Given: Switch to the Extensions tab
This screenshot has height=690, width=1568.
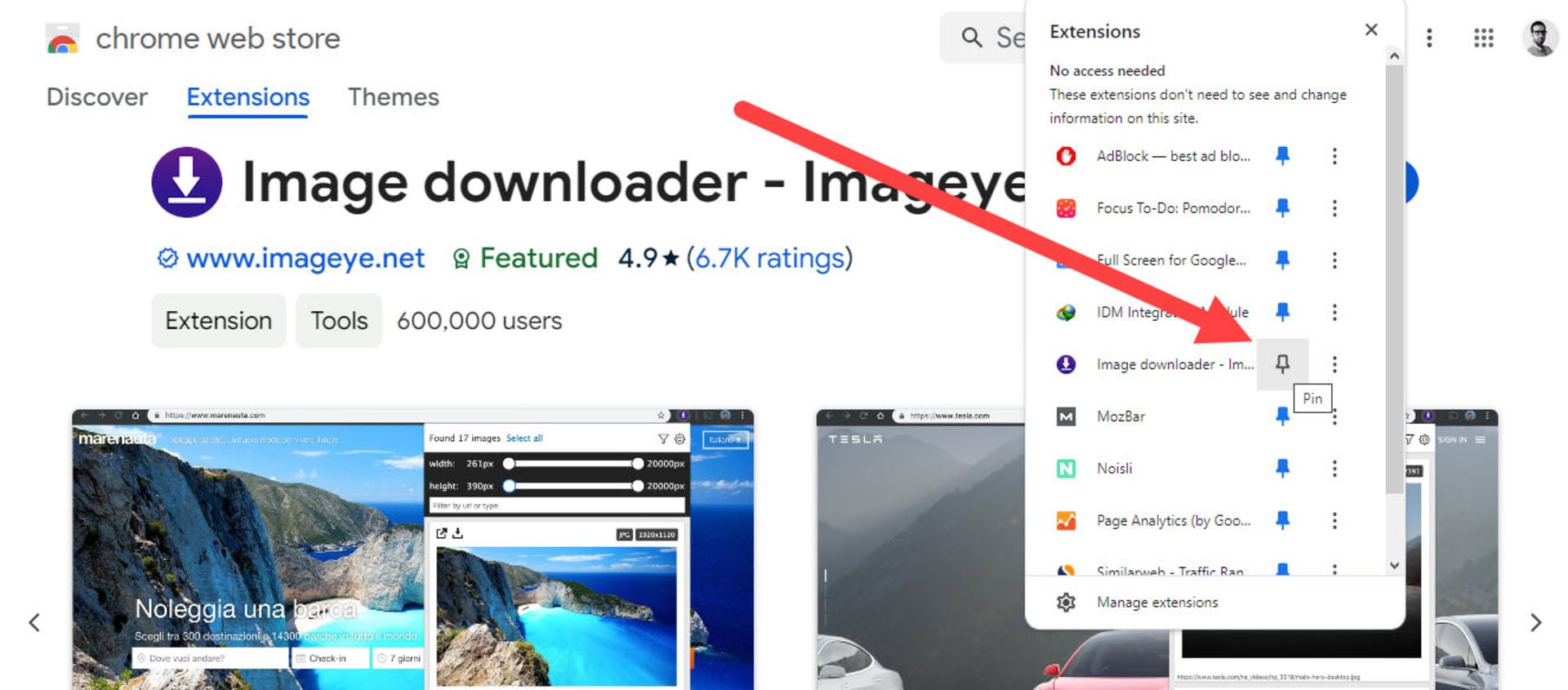Looking at the screenshot, I should [247, 97].
